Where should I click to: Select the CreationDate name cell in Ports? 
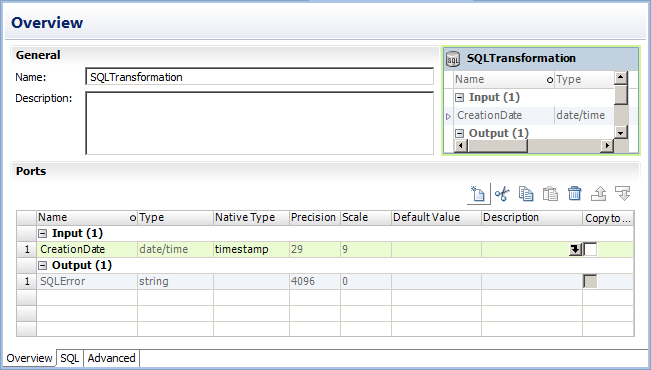tap(87, 249)
